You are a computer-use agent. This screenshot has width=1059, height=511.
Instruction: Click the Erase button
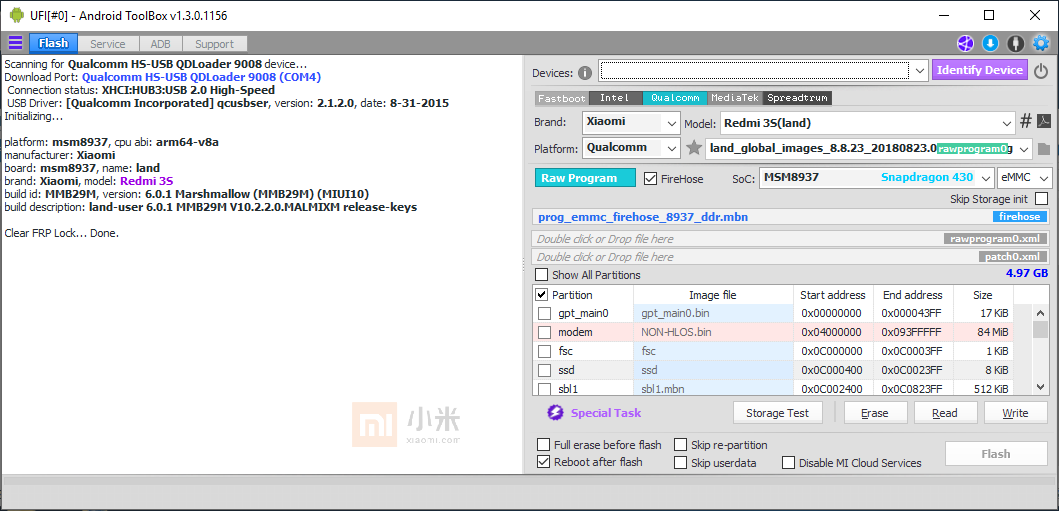[x=875, y=413]
